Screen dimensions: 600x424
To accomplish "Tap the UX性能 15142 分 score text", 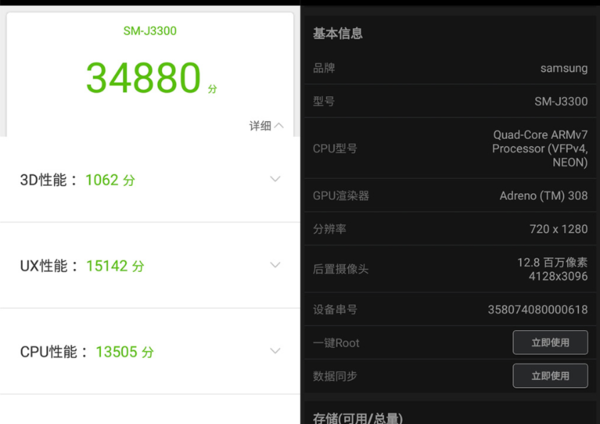I will coord(114,266).
